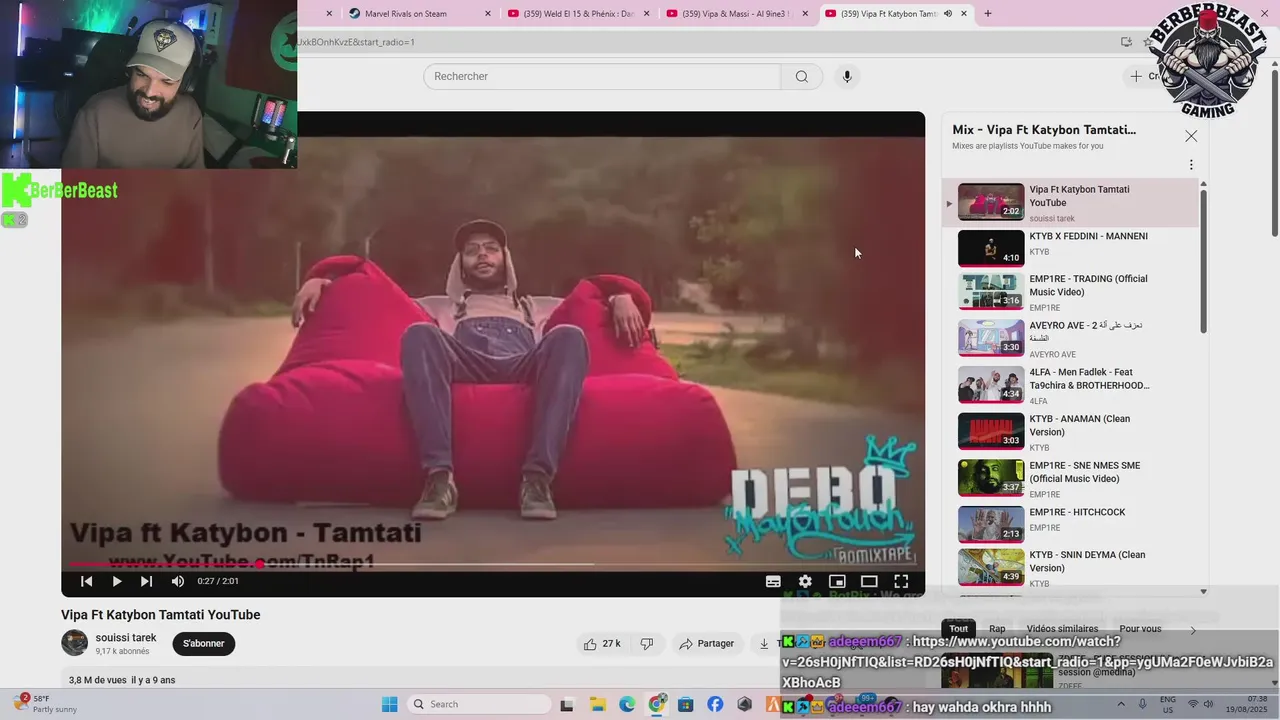The height and width of the screenshot is (720, 1280).
Task: Open install app icon in address bar
Action: [x=1127, y=42]
